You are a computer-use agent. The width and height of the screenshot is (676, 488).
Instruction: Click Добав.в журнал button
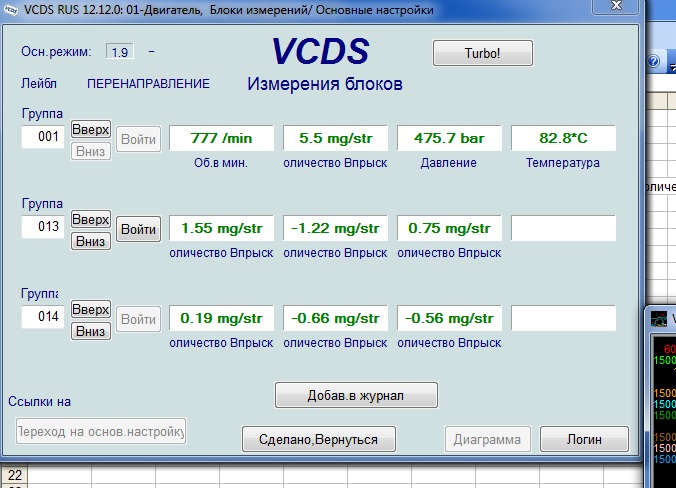356,395
